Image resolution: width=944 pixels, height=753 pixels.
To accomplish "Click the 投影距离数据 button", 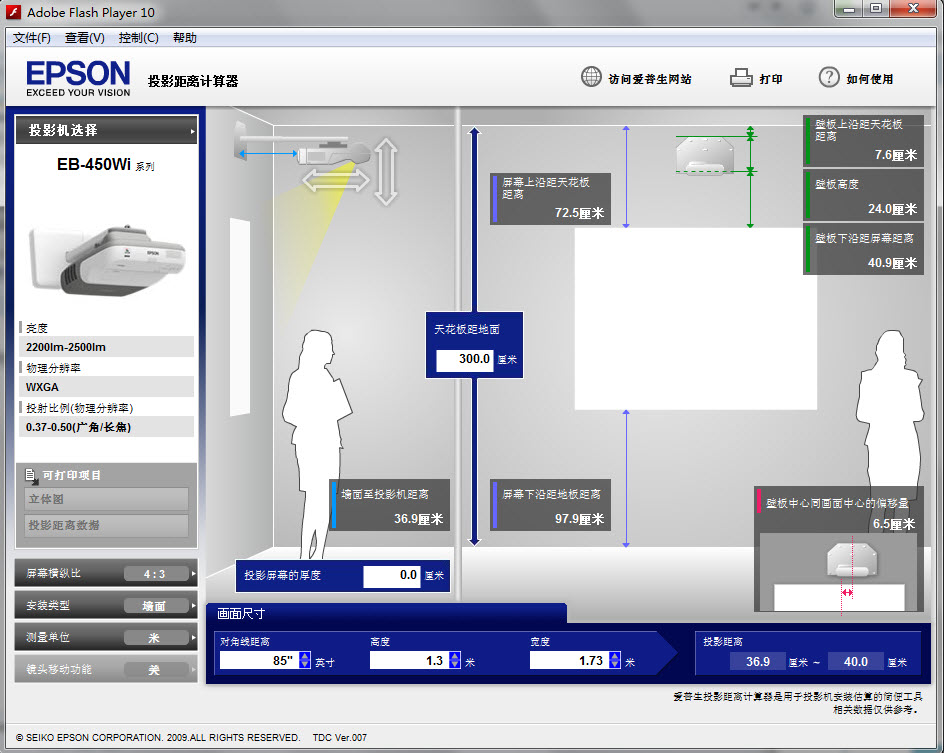I will click(106, 525).
